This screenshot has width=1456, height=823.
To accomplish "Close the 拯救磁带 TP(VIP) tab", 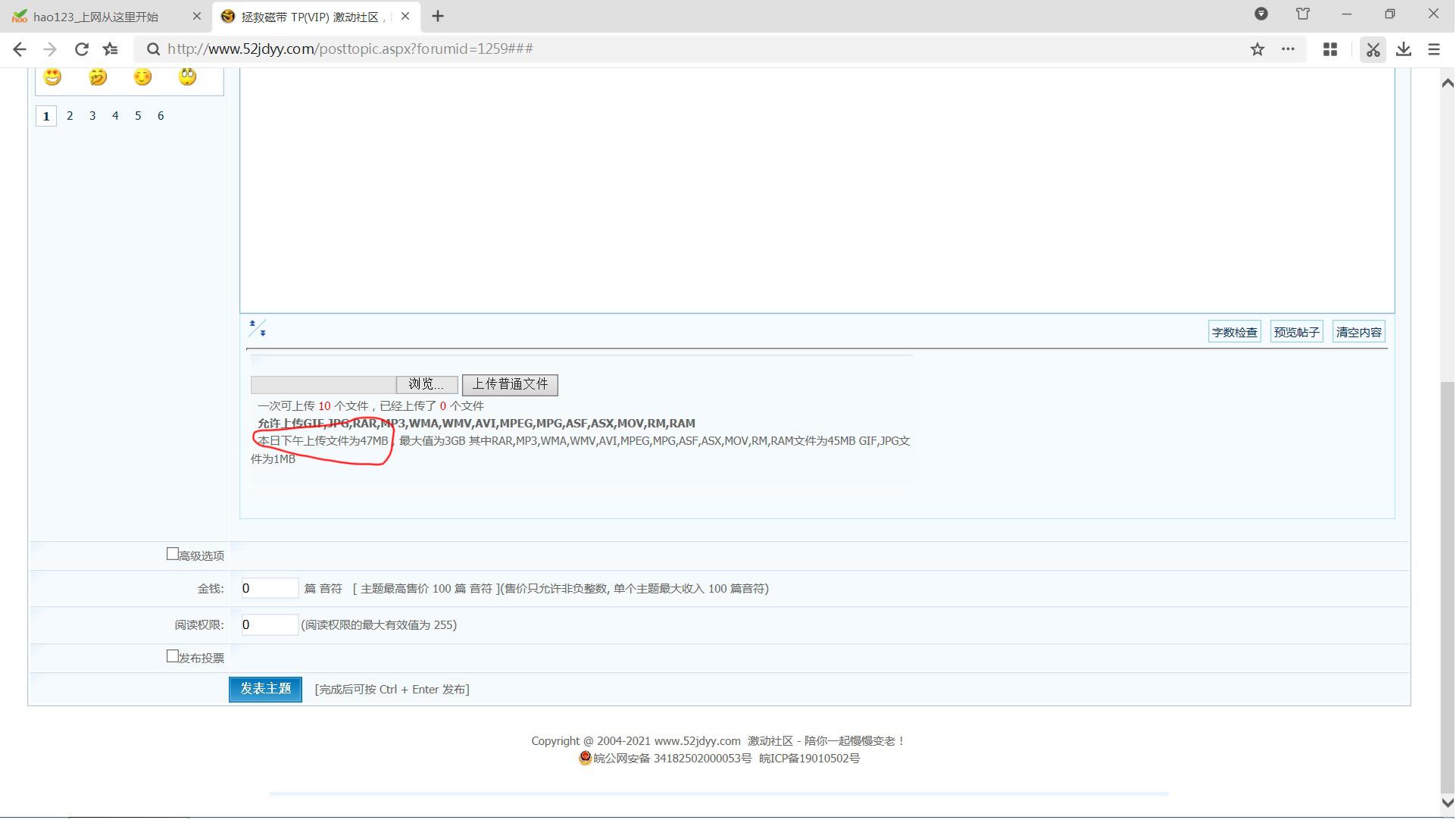I will 405,16.
